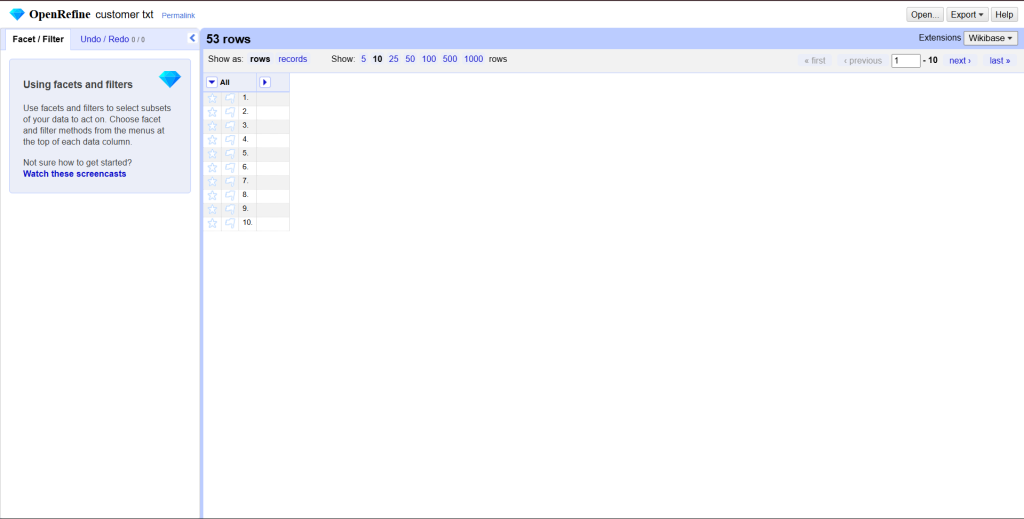
Task: Star row 10
Action: tap(212, 223)
